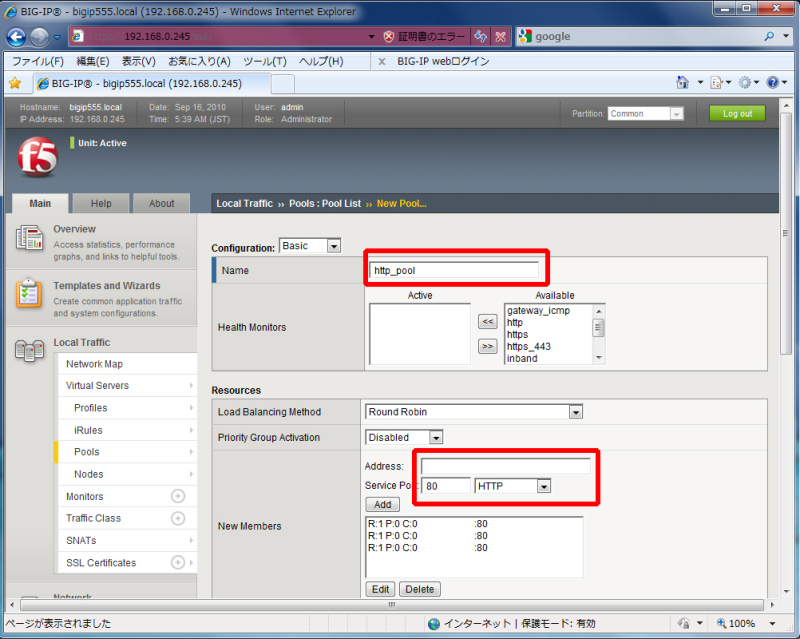Switch to the Help tab
Screen dimensions: 800x639
pos(101,203)
